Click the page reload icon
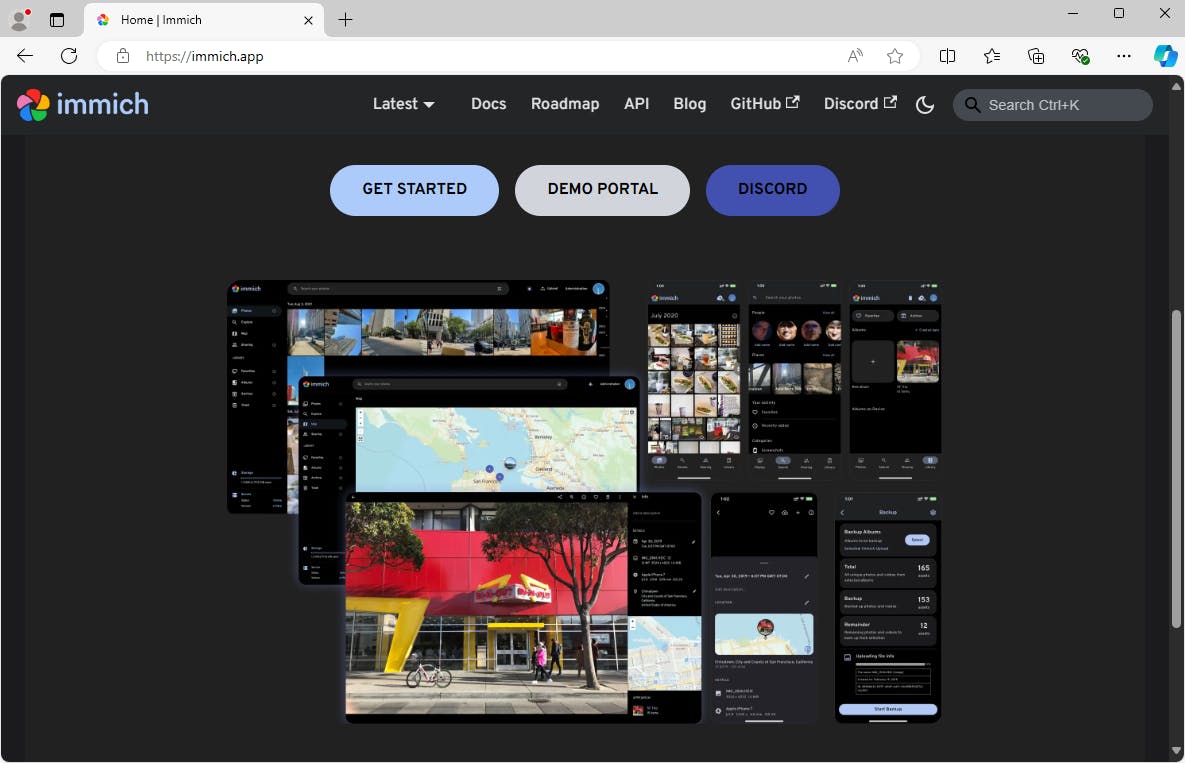Screen dimensions: 1185x763 coord(68,56)
